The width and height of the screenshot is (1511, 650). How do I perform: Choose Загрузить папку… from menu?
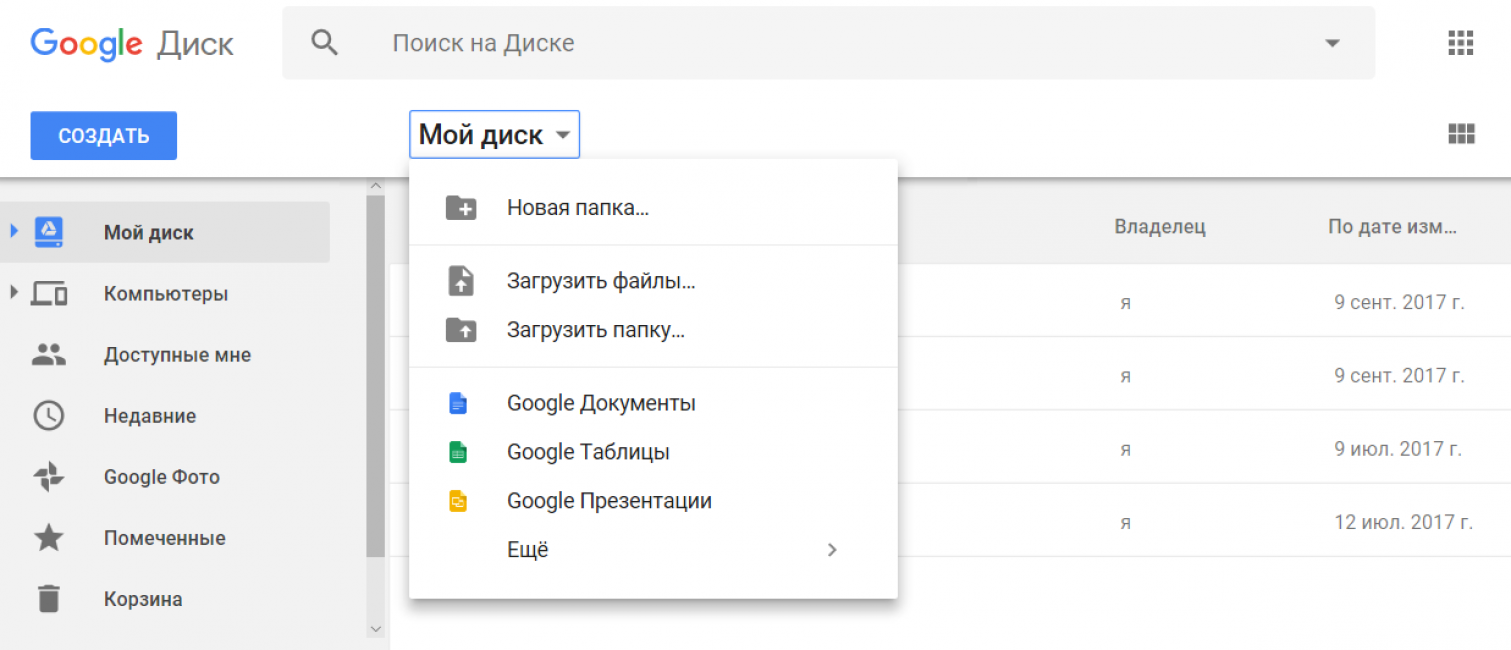pos(653,330)
